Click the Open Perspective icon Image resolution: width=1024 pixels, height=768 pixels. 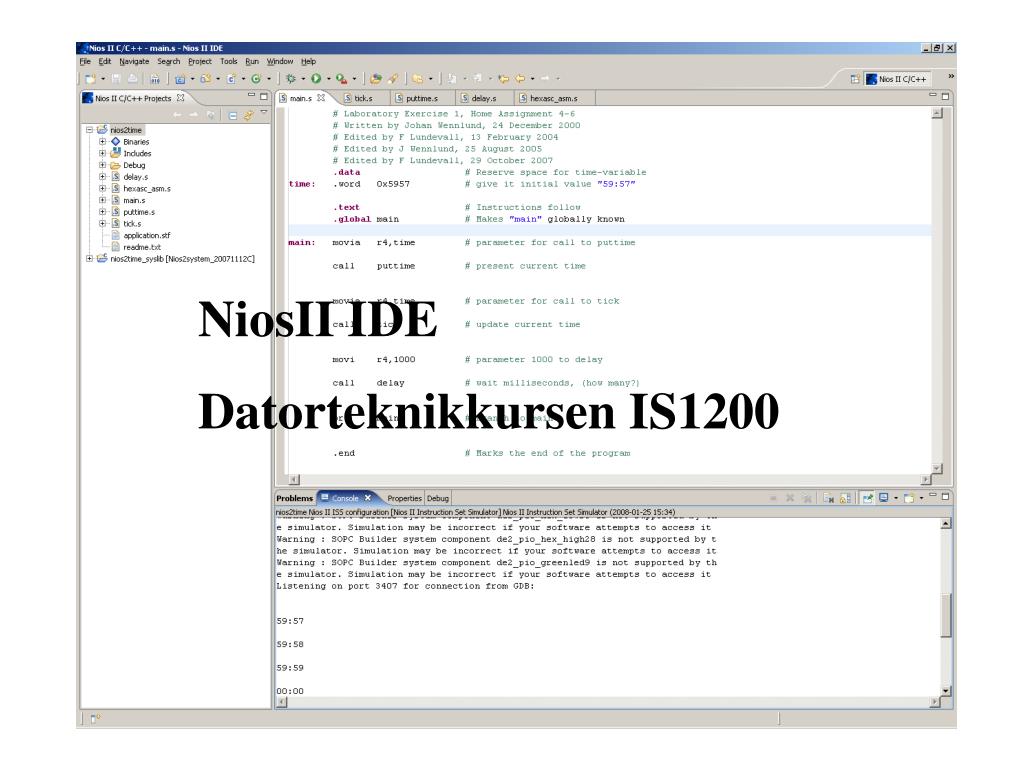click(x=855, y=79)
